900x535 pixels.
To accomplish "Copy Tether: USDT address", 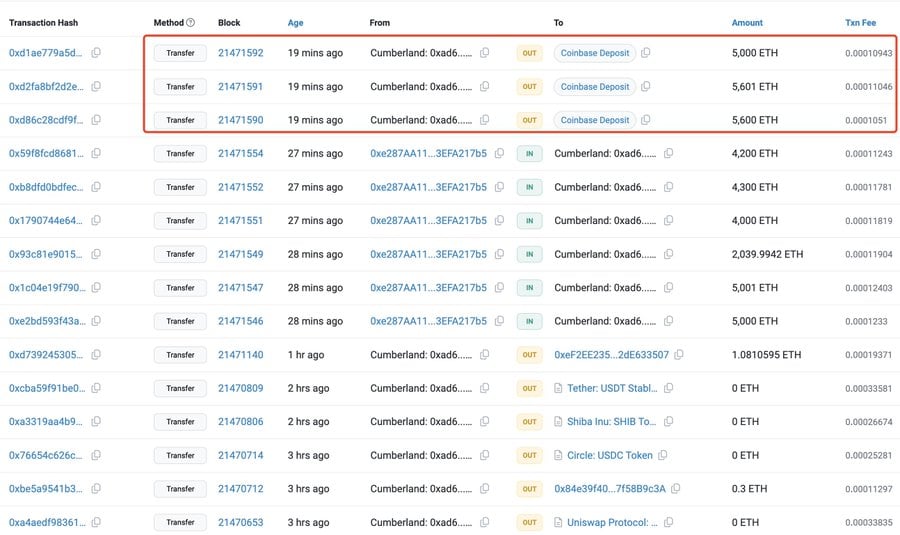I will (669, 388).
